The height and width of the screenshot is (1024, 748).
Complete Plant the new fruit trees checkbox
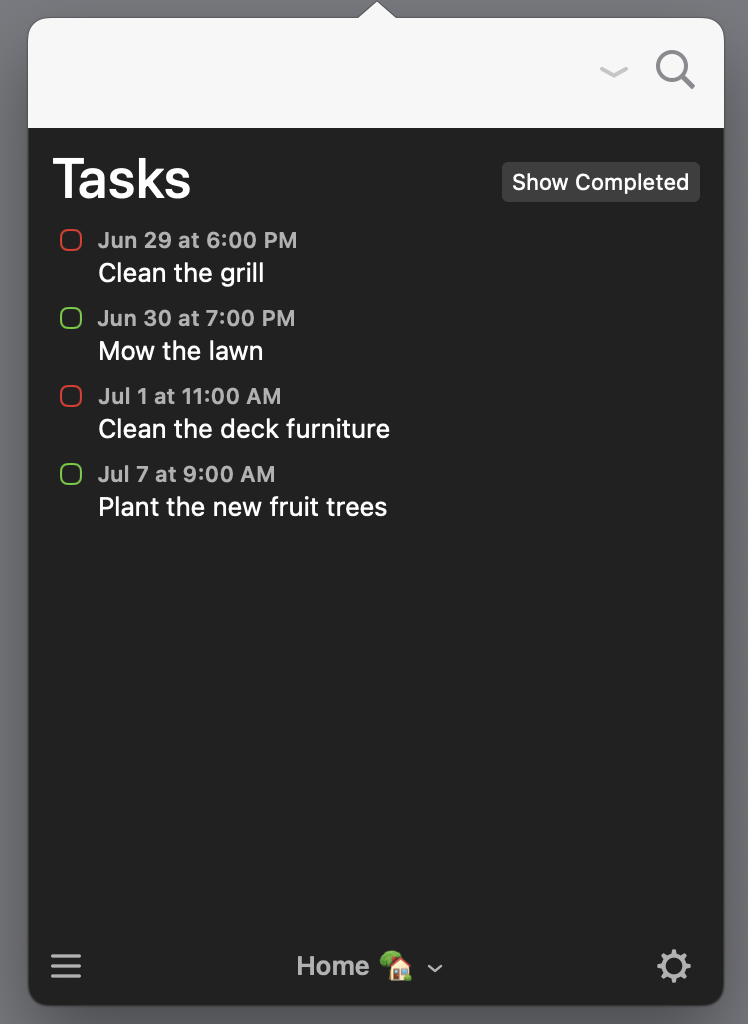(x=71, y=474)
